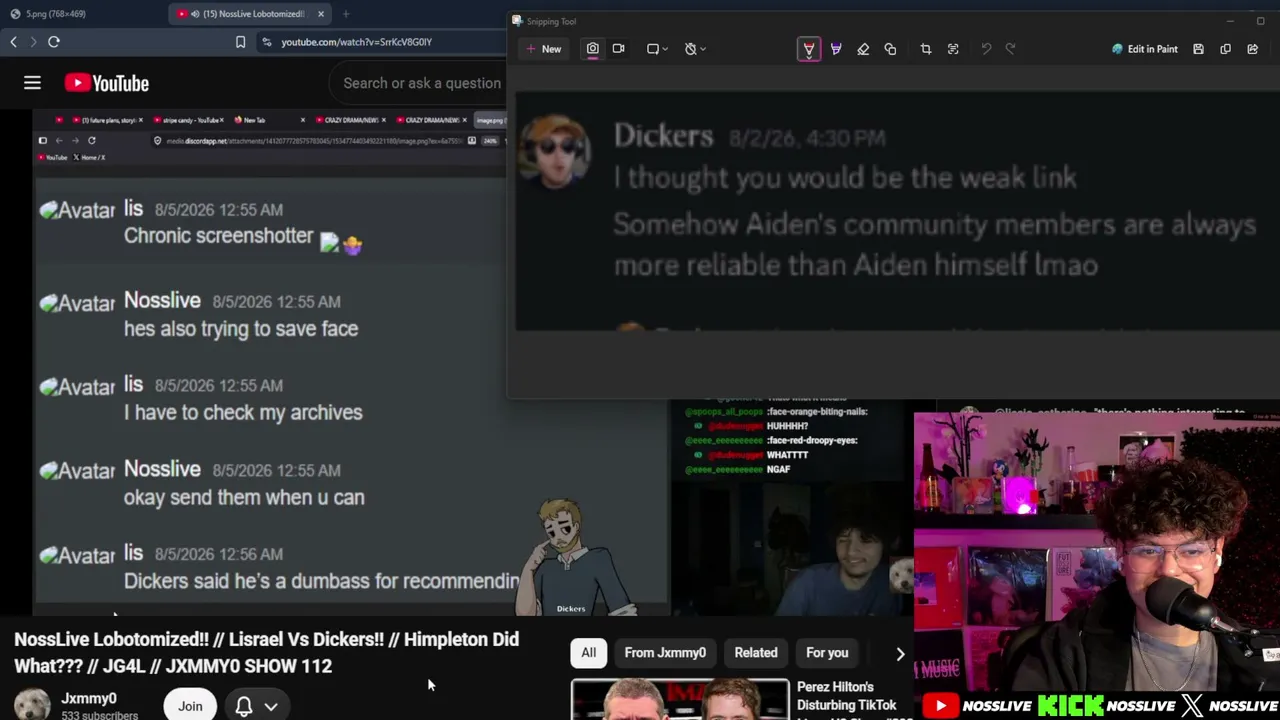Select the eraser tool in Snipping Tool
This screenshot has width=1280, height=720.
(863, 49)
